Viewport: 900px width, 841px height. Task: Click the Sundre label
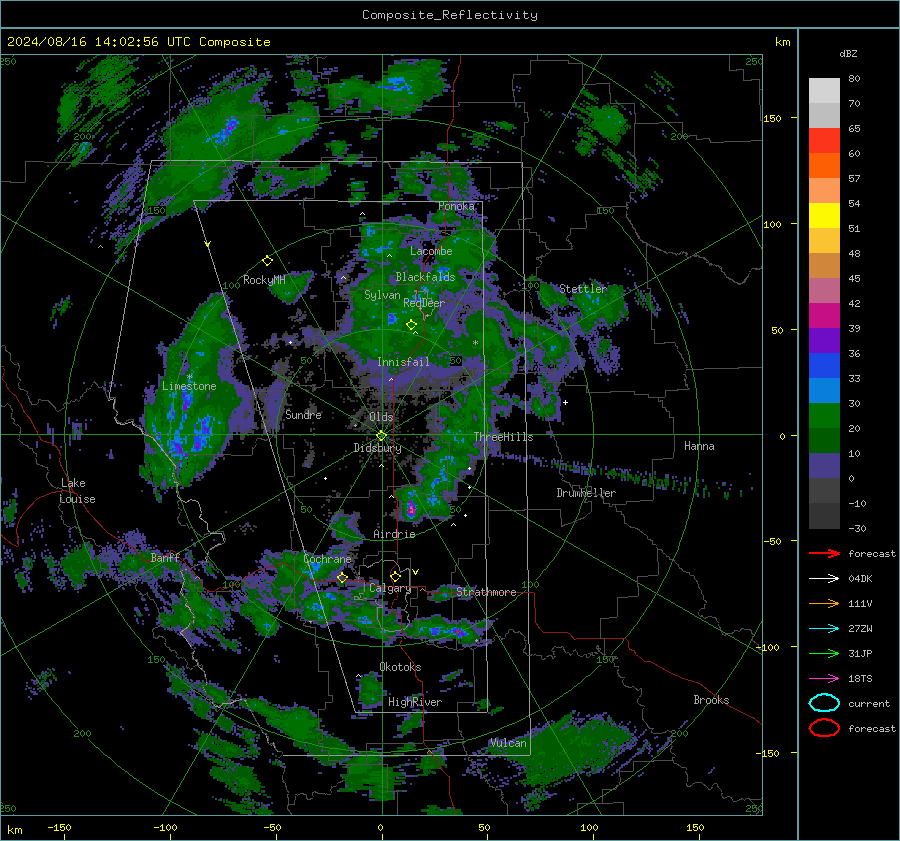click(303, 414)
